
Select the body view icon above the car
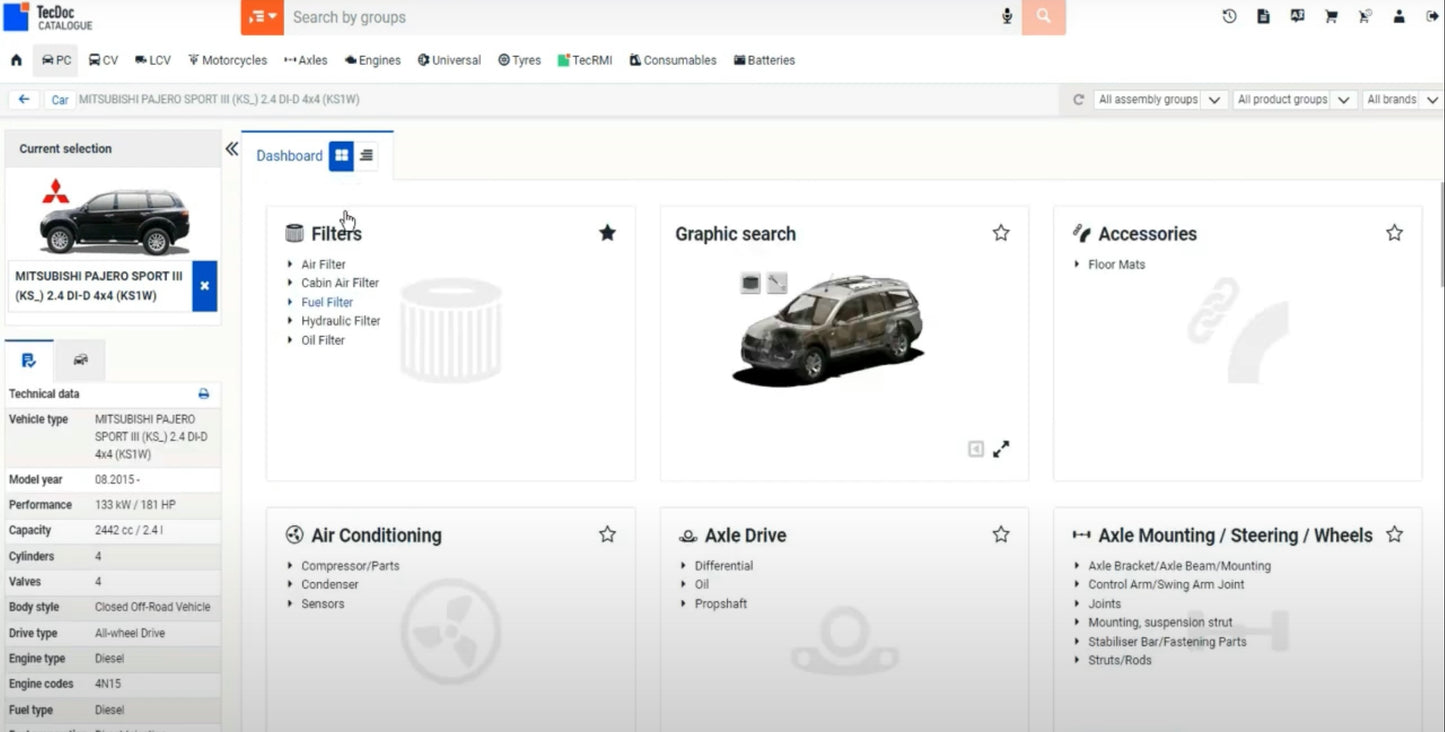[x=750, y=283]
